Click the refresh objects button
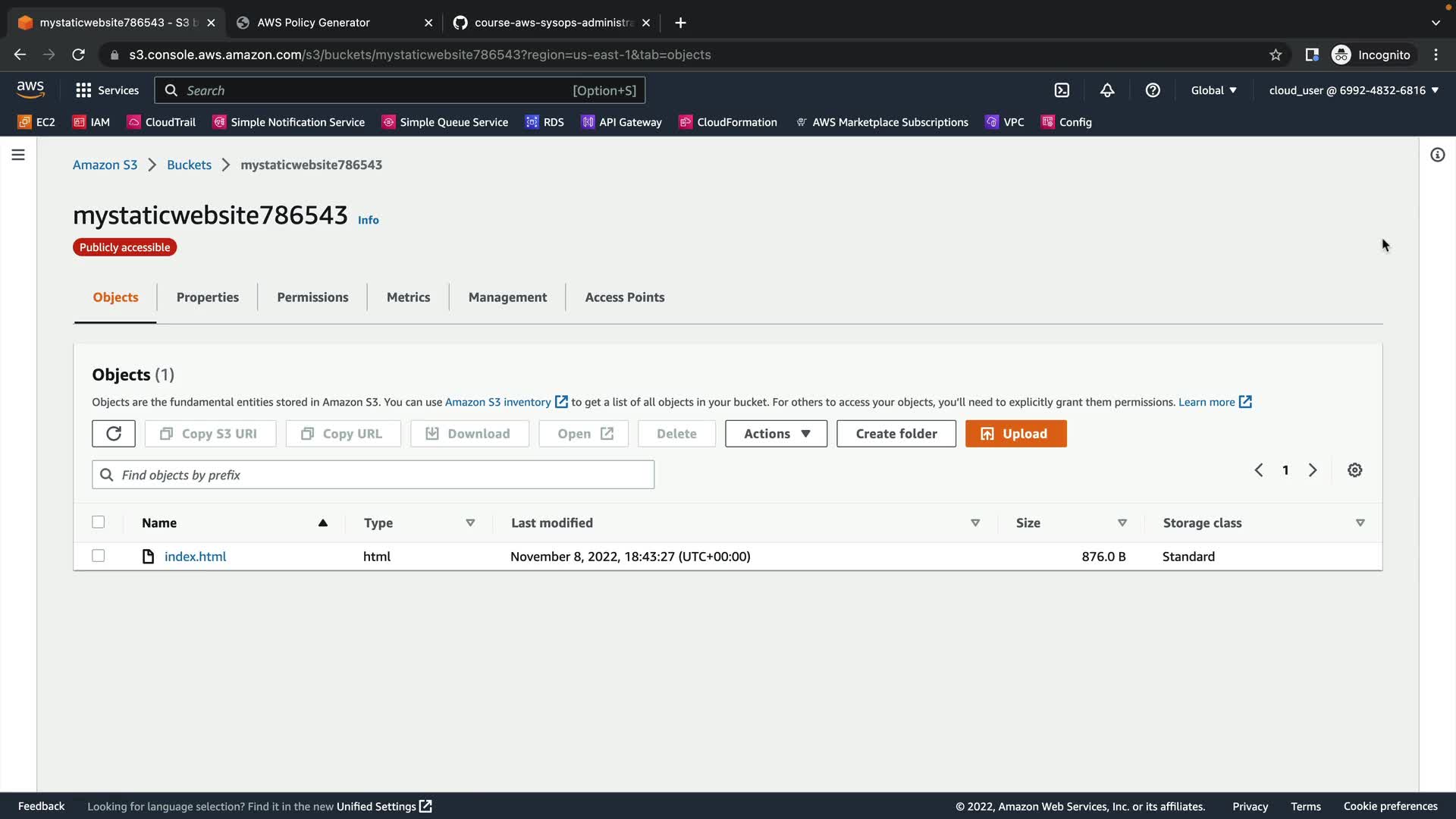The image size is (1456, 819). pos(114,434)
